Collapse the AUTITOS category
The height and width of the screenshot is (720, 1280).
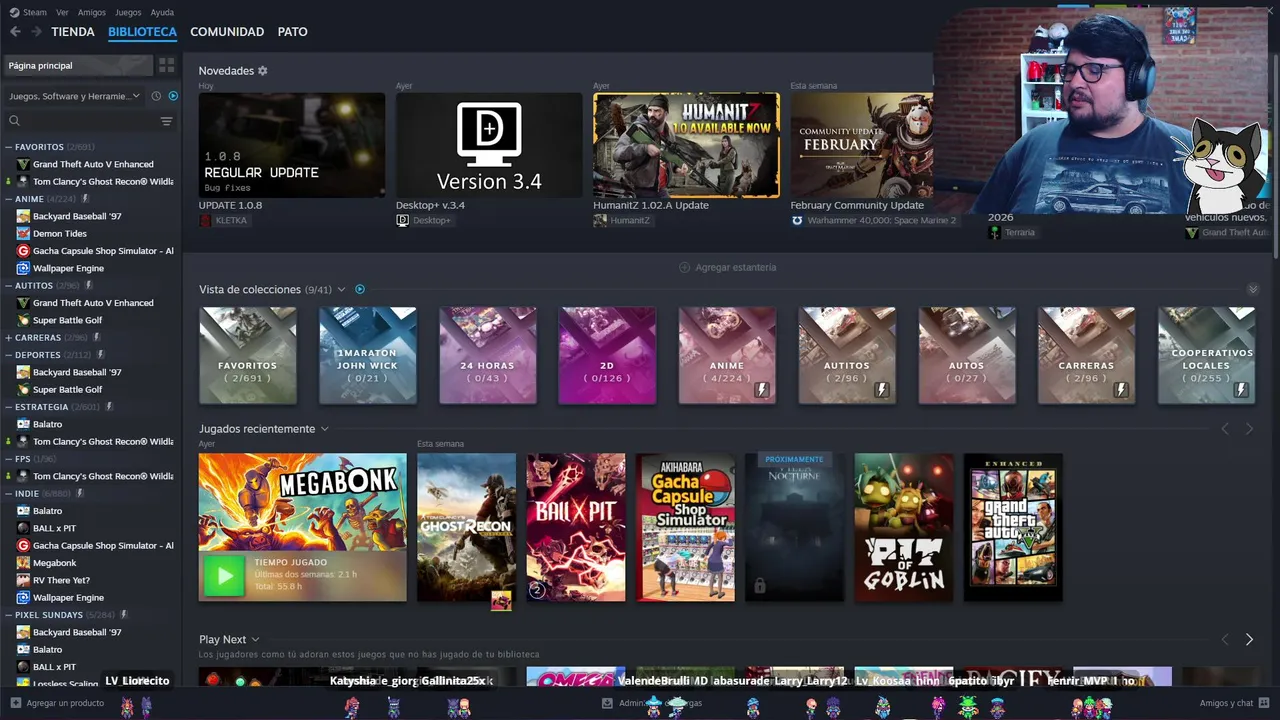tap(9, 286)
